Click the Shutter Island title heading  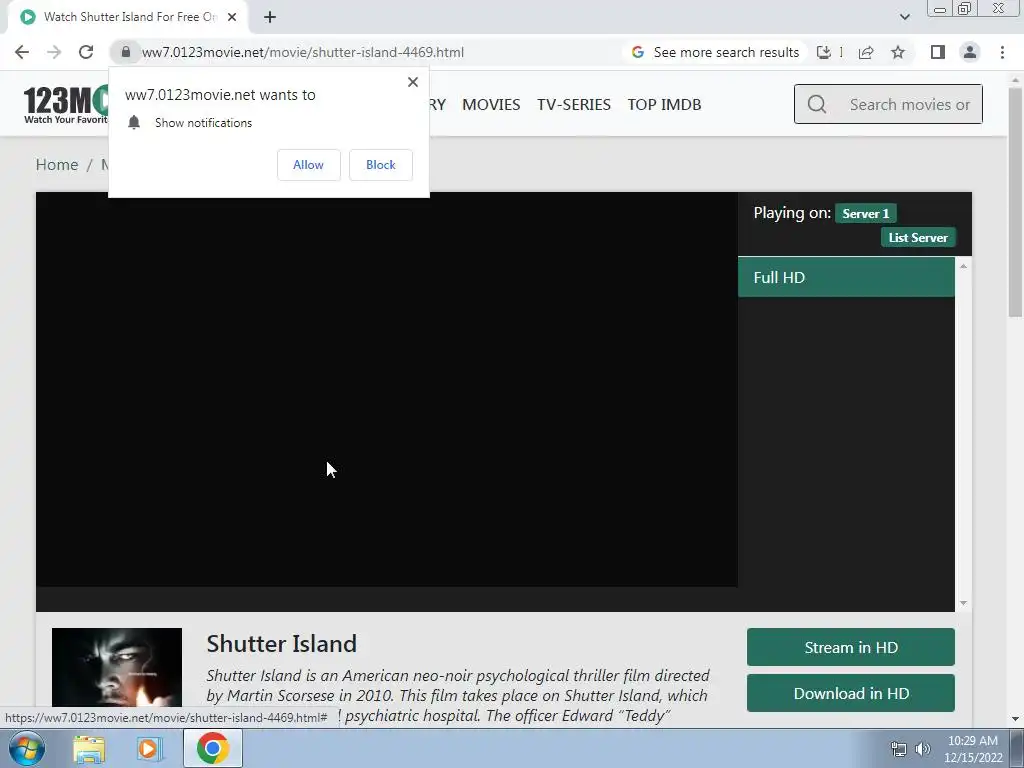point(281,644)
